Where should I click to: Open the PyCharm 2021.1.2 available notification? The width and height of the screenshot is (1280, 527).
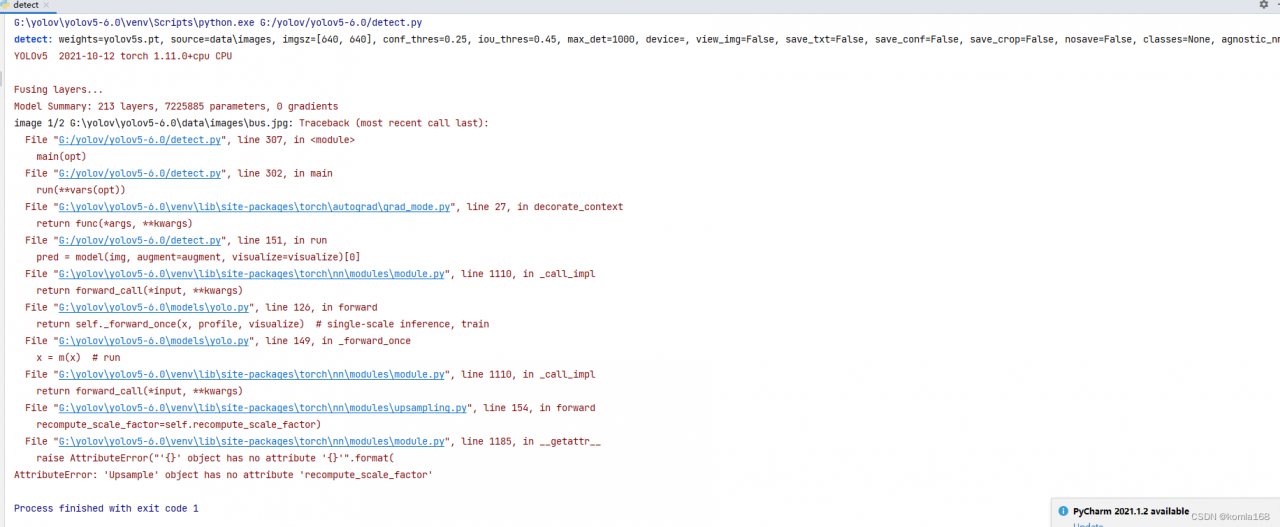click(1130, 510)
